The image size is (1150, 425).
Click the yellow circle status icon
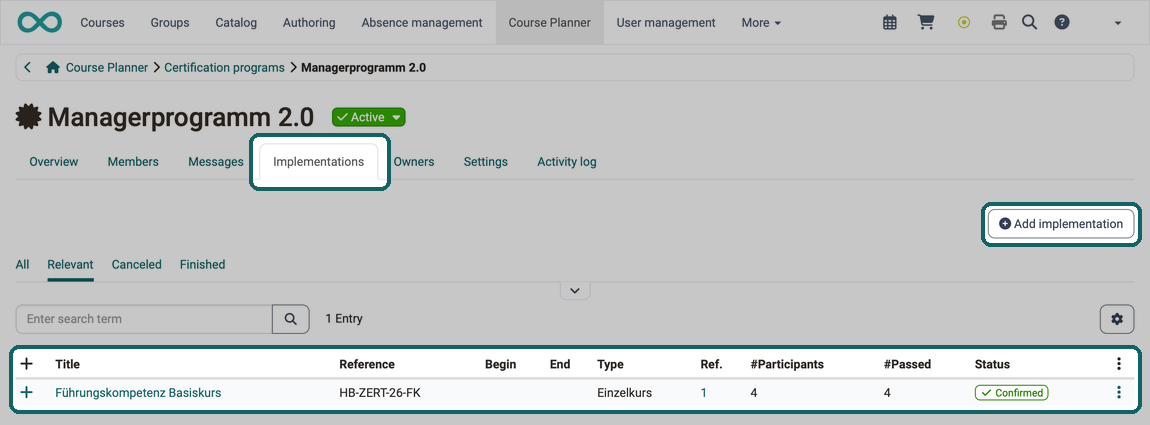pos(964,23)
